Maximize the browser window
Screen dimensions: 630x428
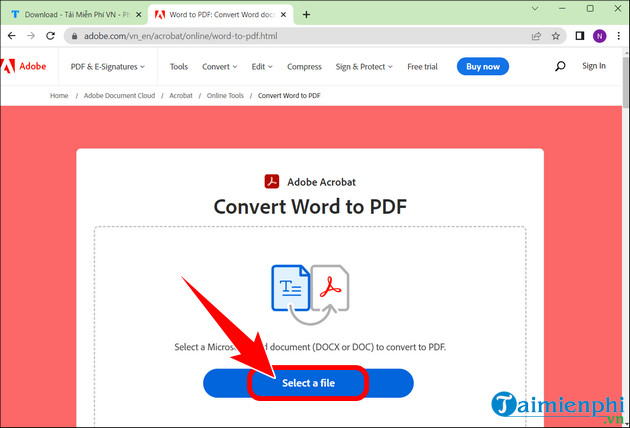coord(590,8)
